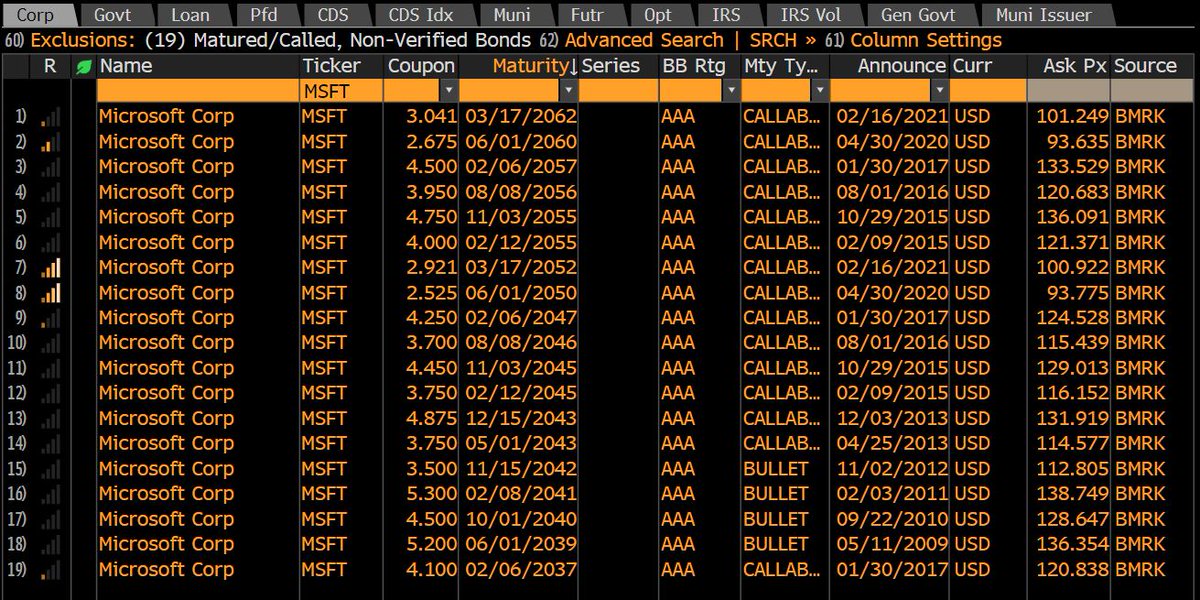The height and width of the screenshot is (600, 1200).
Task: Click ask price 116.152
Action: pos(1072,394)
